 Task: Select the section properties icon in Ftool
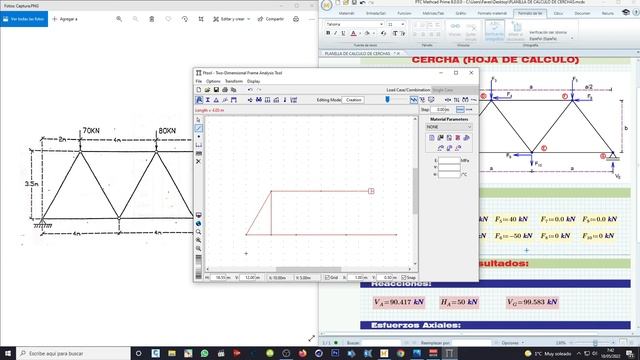pyautogui.click(x=208, y=100)
